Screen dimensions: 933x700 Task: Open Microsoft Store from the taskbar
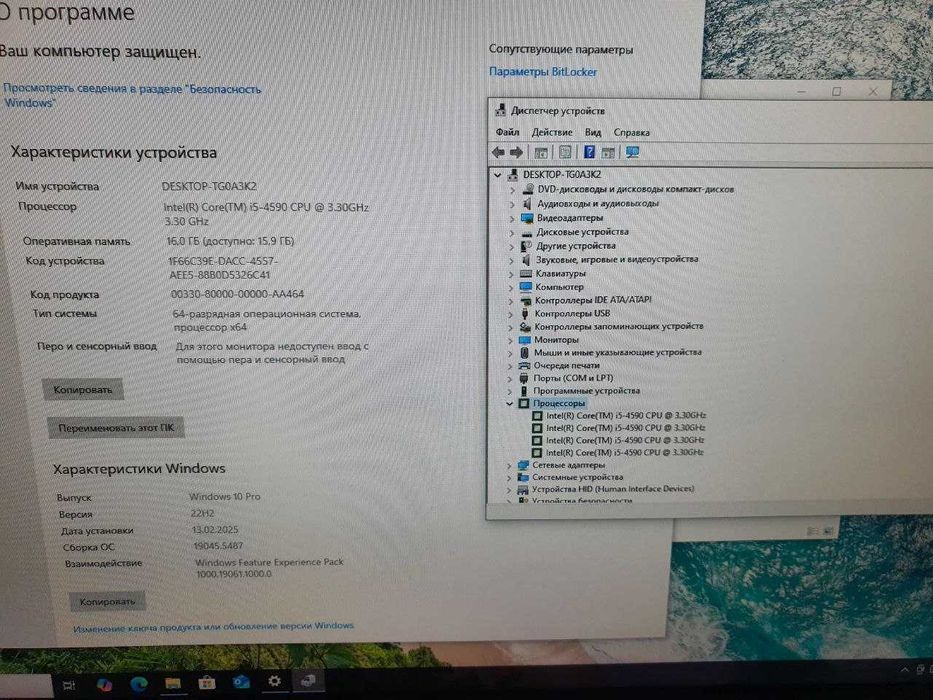pyautogui.click(x=206, y=682)
